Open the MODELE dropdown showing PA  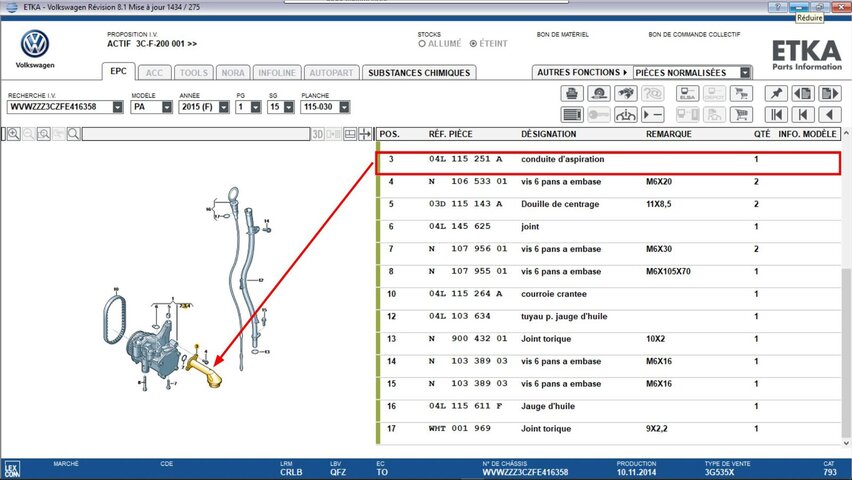tap(152, 107)
